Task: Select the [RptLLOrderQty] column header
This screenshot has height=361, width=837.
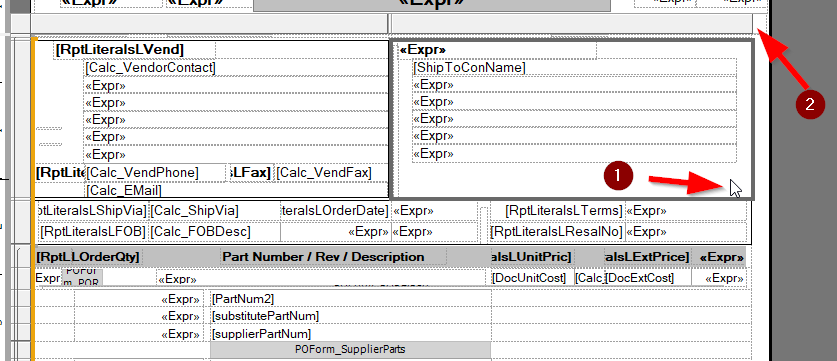Action: (x=88, y=257)
